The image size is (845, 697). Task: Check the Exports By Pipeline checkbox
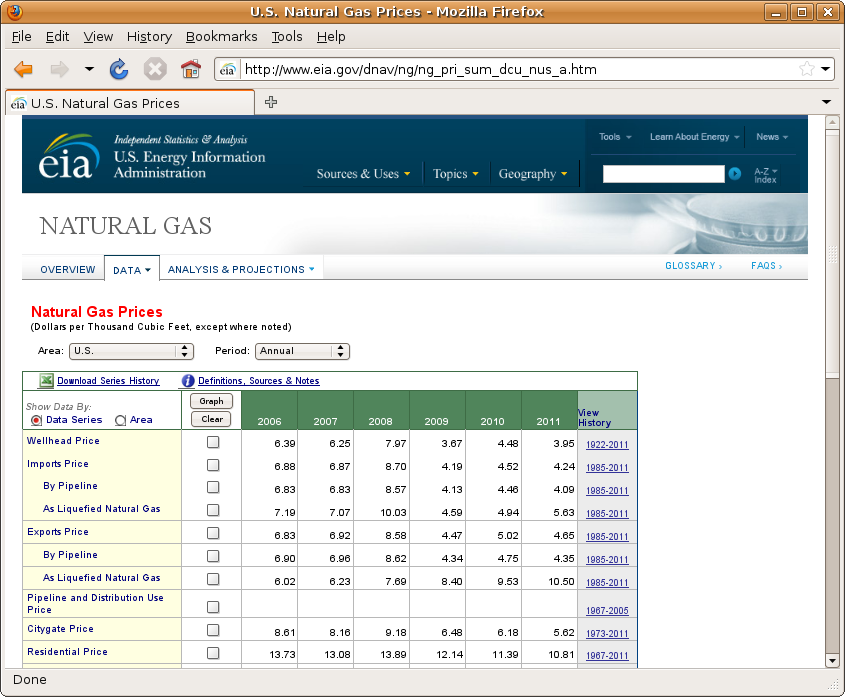(213, 556)
